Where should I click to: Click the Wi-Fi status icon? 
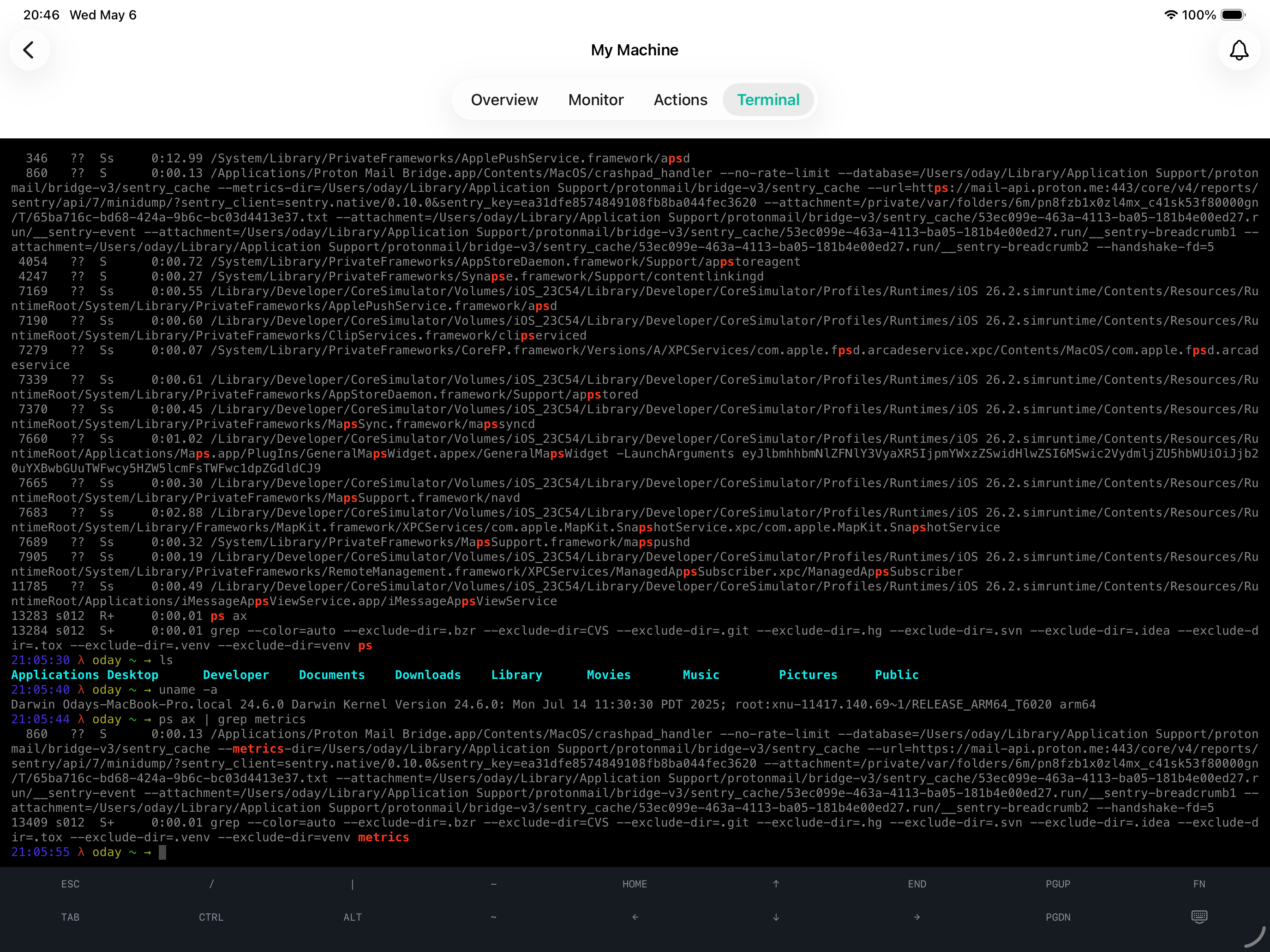click(x=1170, y=15)
